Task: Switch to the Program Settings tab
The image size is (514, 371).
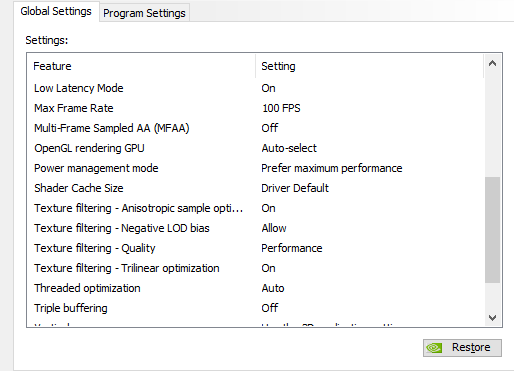Action: 144,13
